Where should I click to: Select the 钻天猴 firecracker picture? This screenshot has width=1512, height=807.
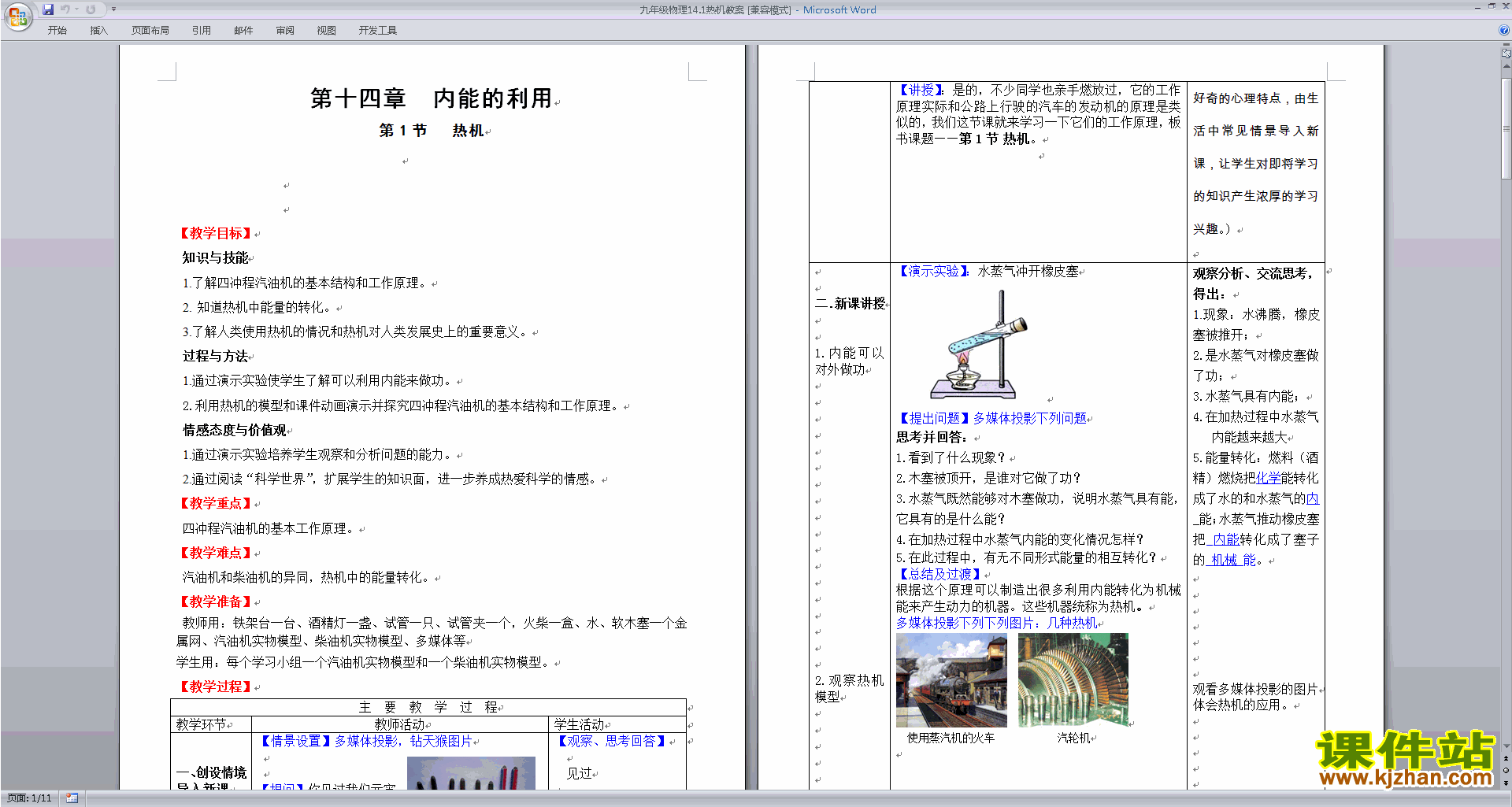coord(471,773)
